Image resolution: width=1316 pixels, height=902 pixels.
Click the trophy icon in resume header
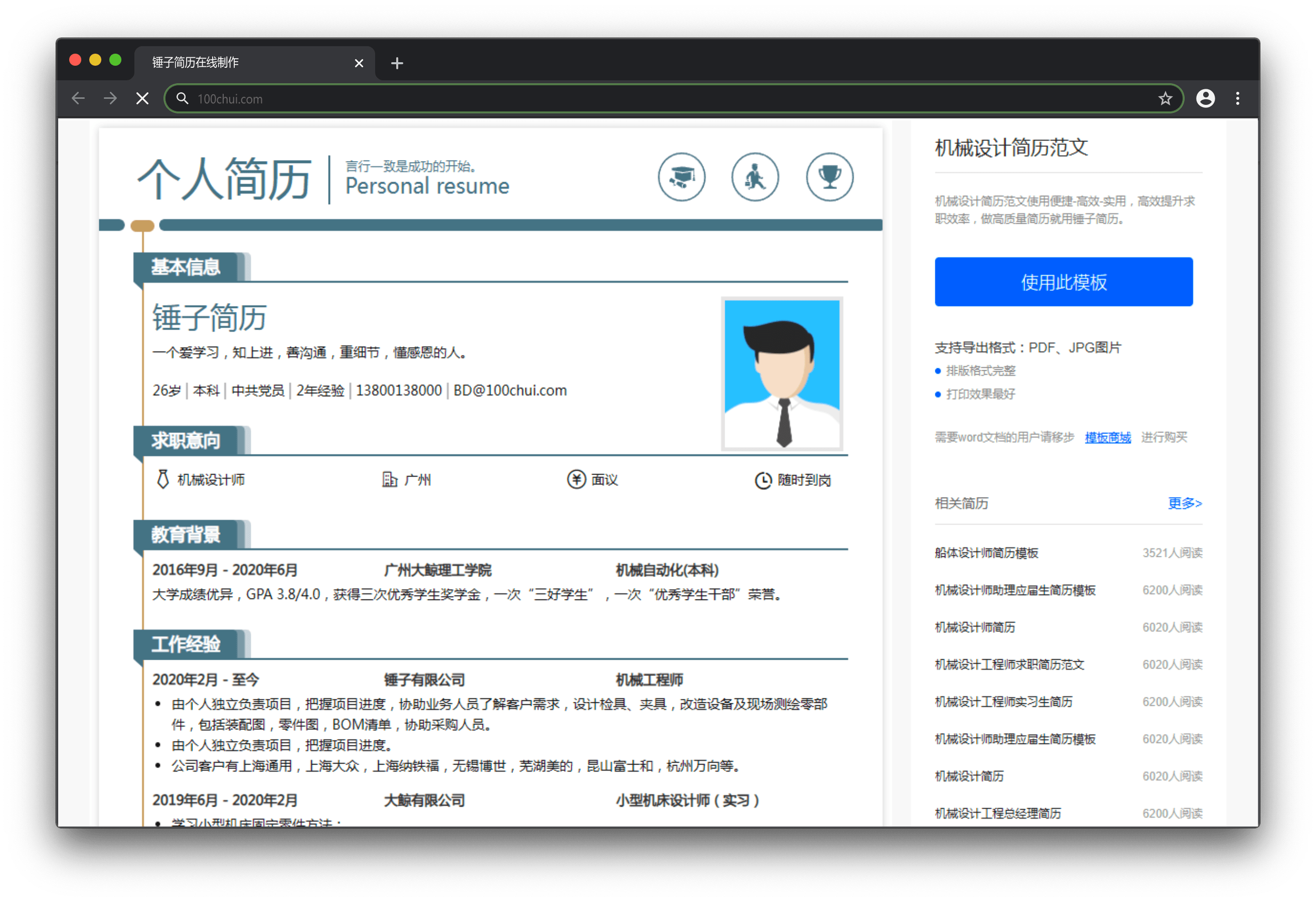click(829, 177)
